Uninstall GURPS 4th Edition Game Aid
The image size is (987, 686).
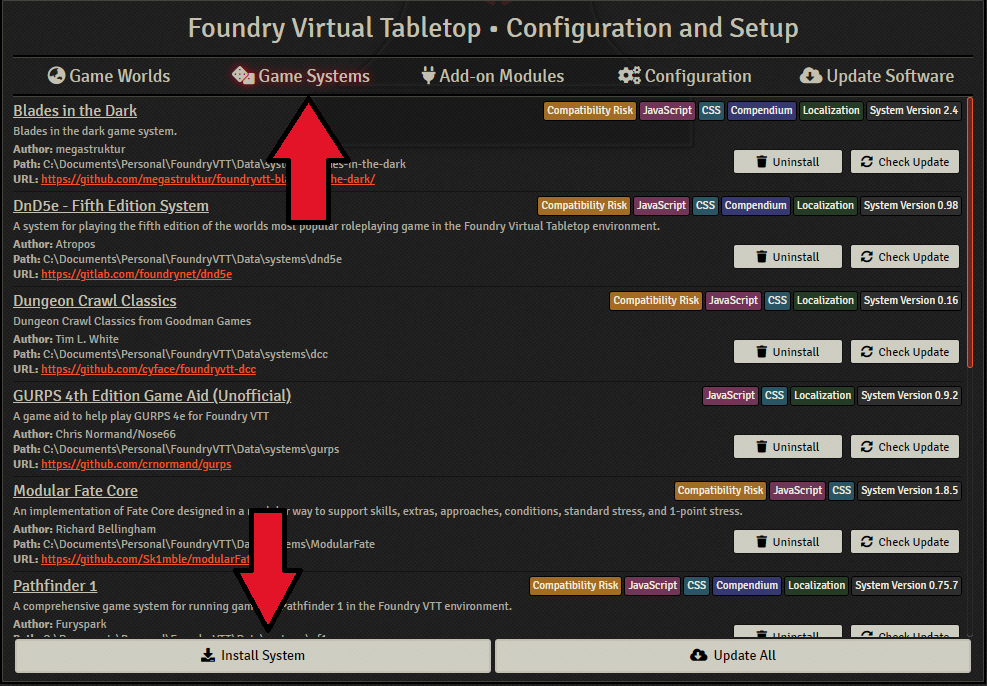pyautogui.click(x=787, y=447)
